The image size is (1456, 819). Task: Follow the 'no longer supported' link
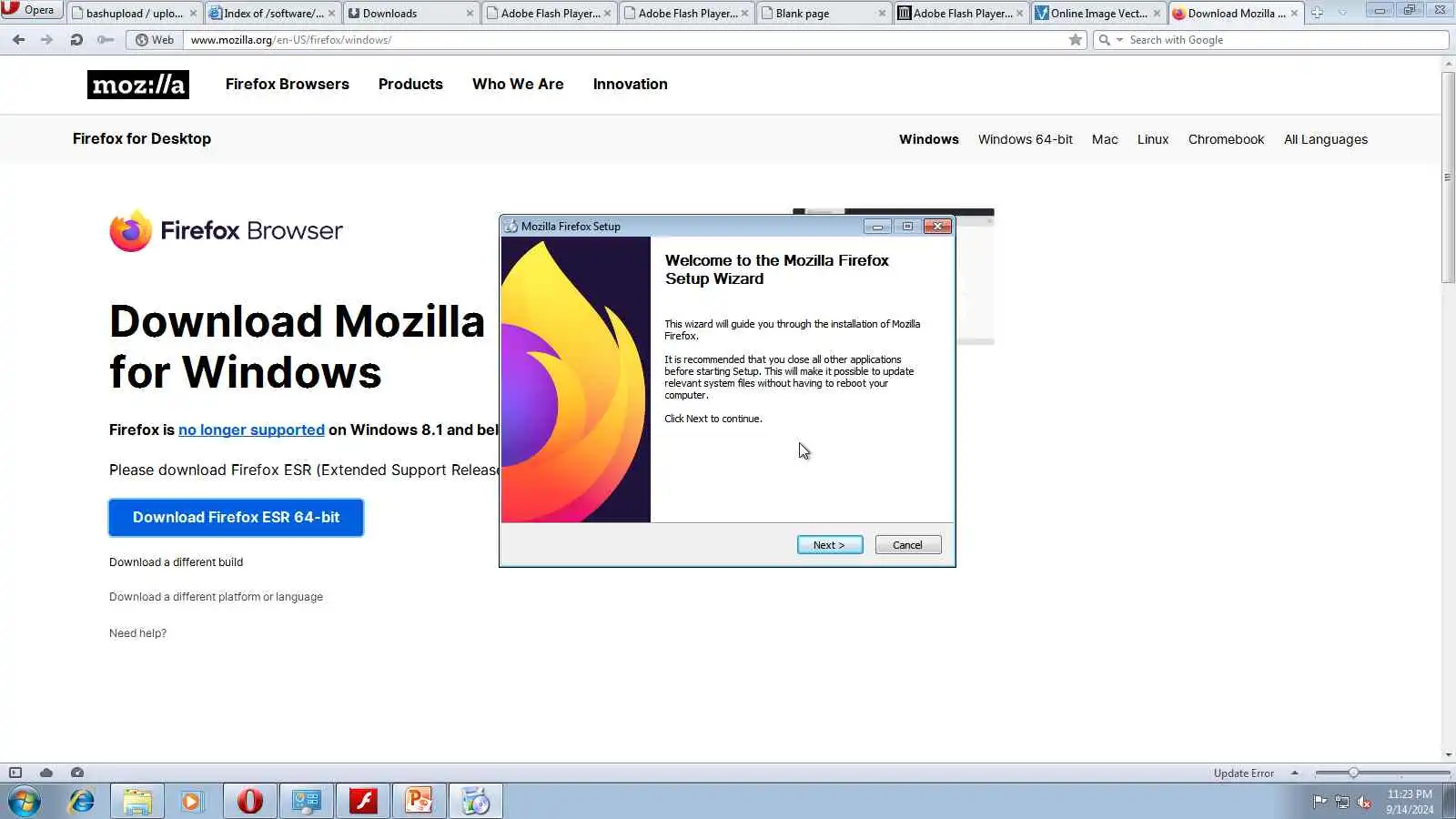(251, 430)
